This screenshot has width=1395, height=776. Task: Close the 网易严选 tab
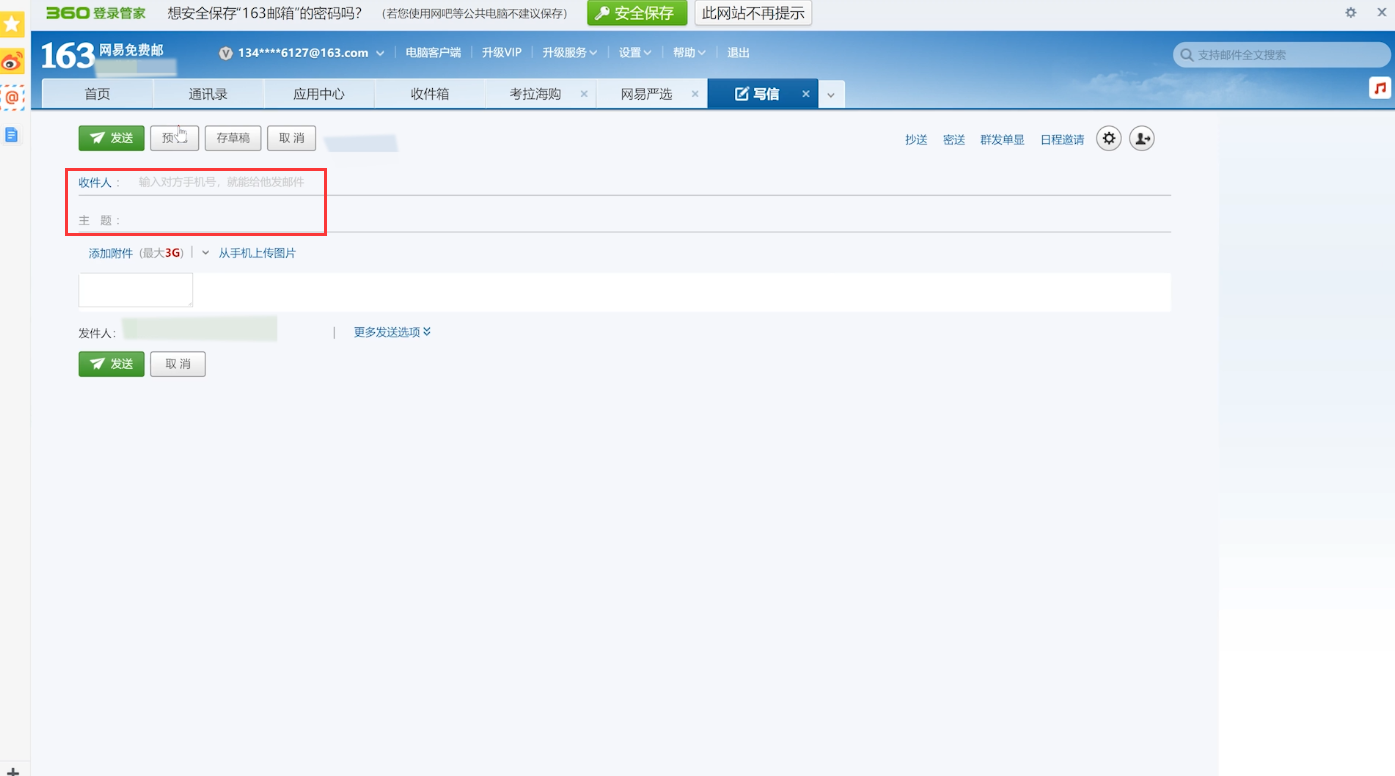695,94
